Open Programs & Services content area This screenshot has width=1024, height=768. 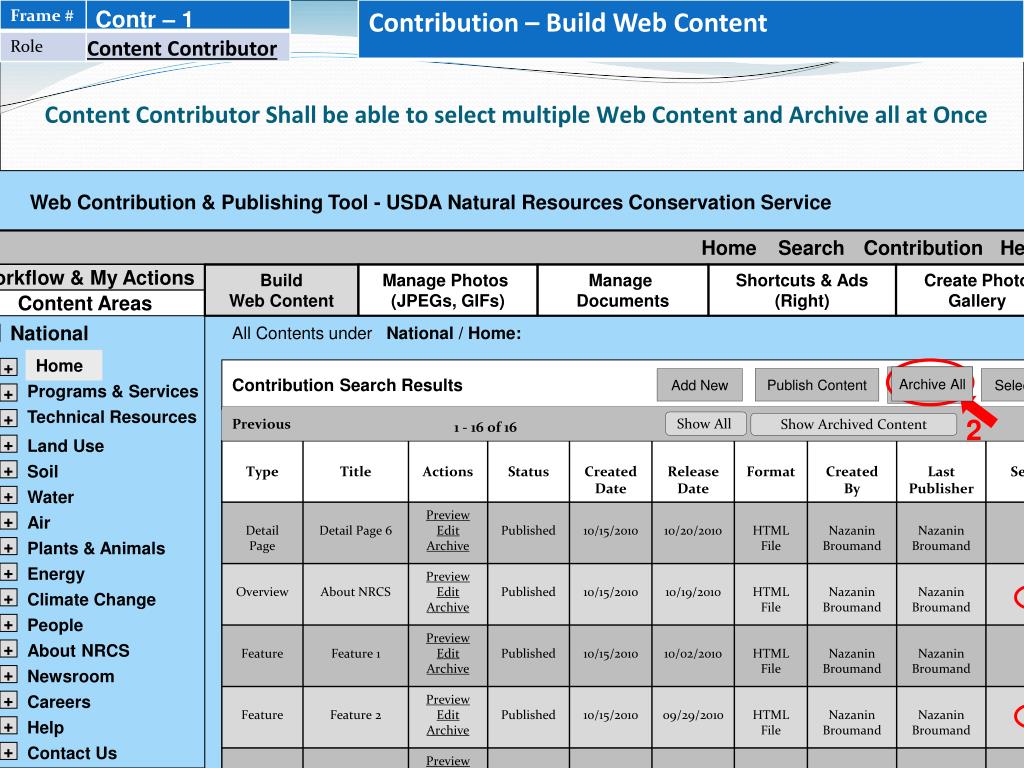(112, 391)
